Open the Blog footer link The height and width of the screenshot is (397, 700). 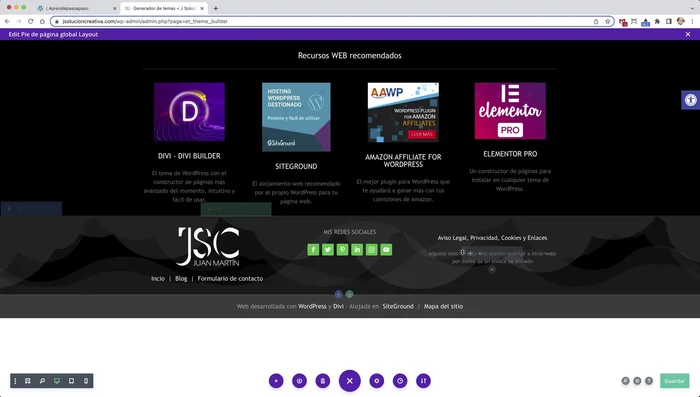[181, 278]
